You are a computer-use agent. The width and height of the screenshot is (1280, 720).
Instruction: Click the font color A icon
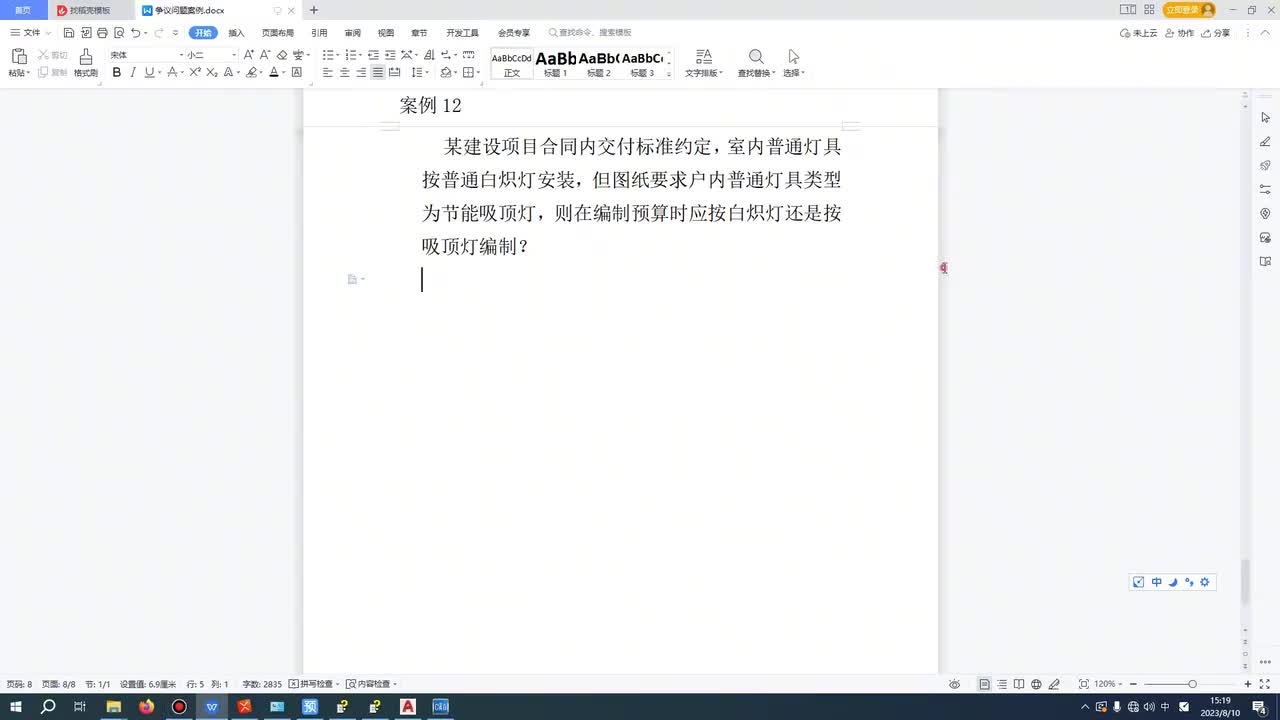coord(274,72)
